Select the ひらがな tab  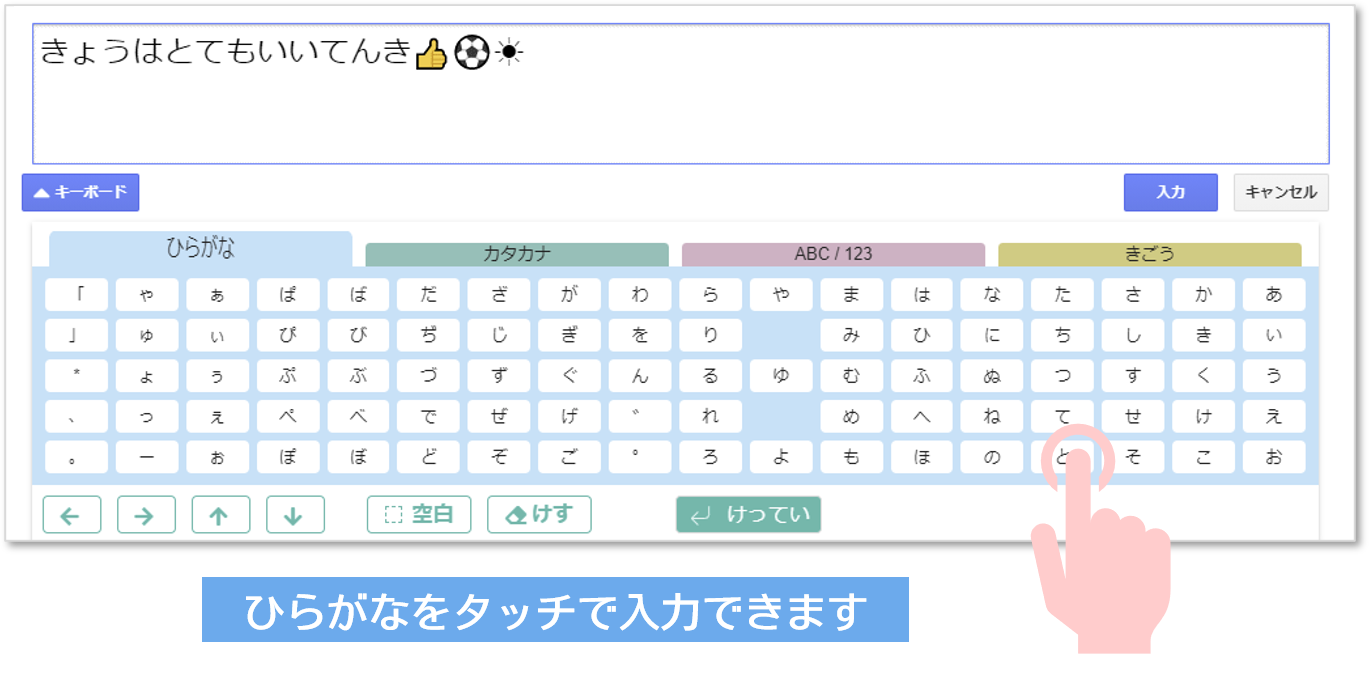[200, 249]
